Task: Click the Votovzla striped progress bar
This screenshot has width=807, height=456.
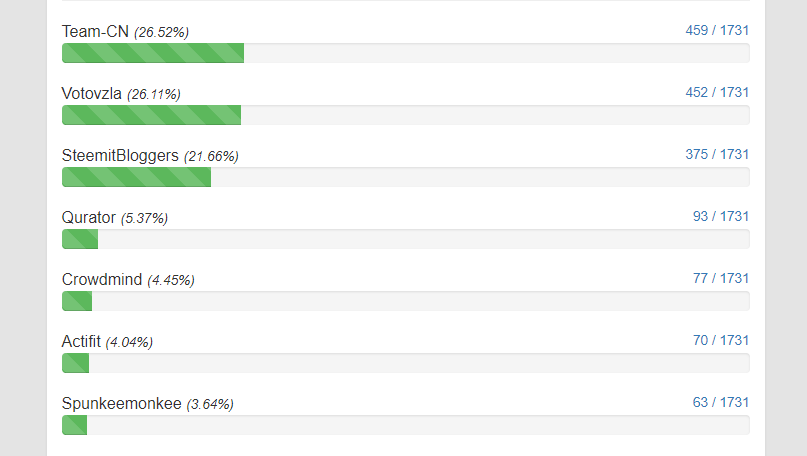Action: pos(151,115)
